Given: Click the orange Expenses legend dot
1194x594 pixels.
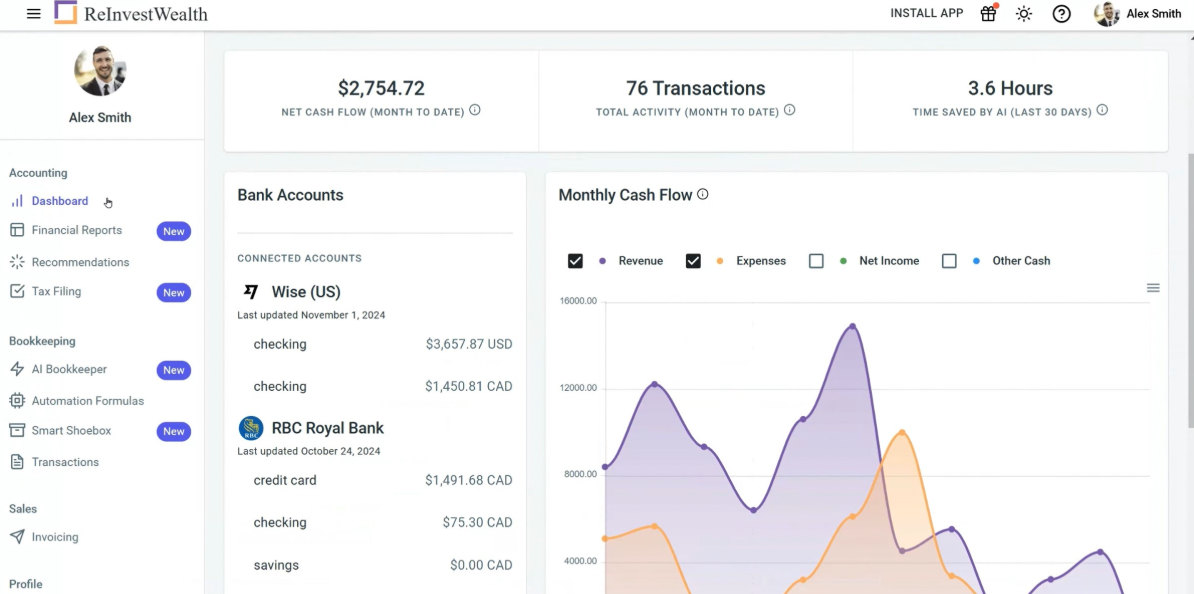Looking at the screenshot, I should click(720, 261).
